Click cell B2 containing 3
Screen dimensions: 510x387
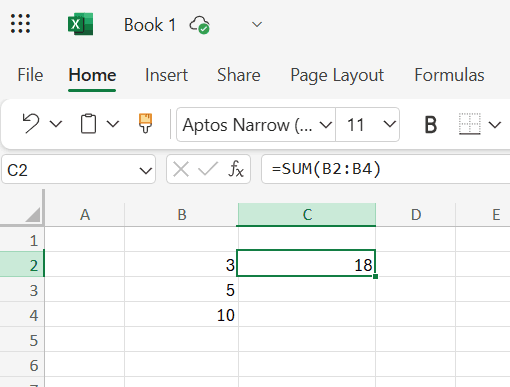click(x=181, y=265)
